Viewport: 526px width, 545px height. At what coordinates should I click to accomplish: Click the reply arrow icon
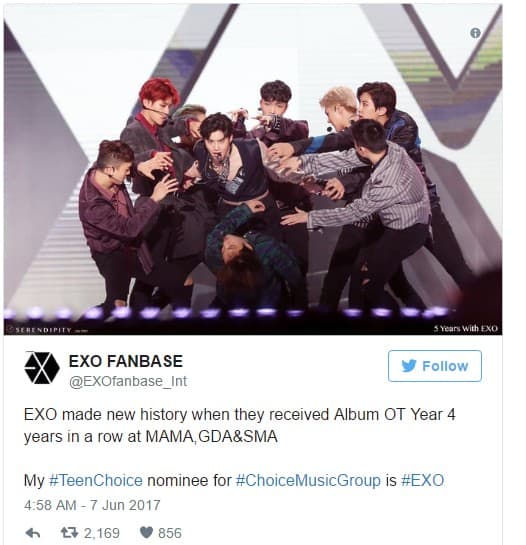(33, 532)
